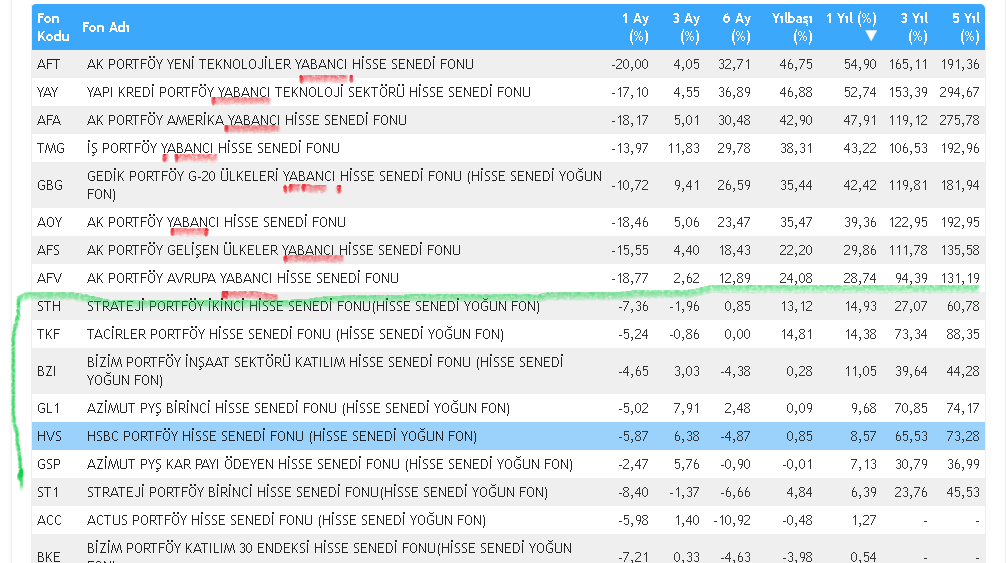Select fund code TMG

click(51, 149)
